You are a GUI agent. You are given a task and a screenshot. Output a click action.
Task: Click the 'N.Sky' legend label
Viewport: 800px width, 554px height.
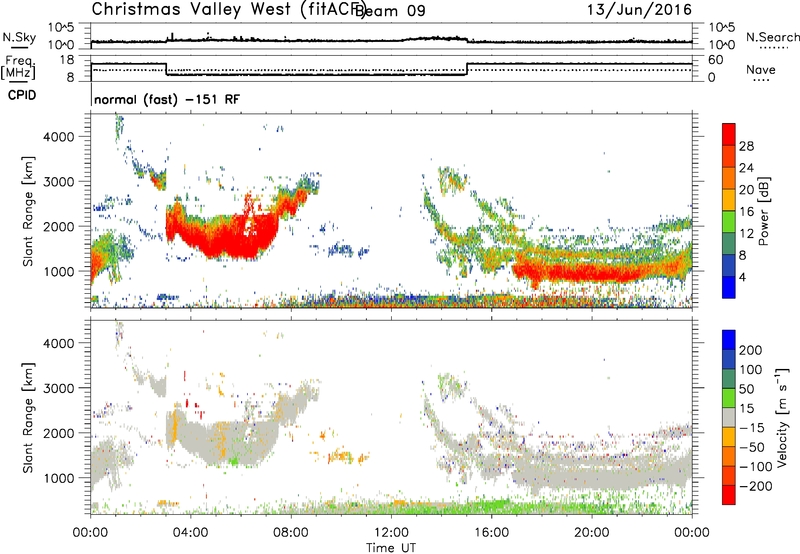[x=19, y=38]
